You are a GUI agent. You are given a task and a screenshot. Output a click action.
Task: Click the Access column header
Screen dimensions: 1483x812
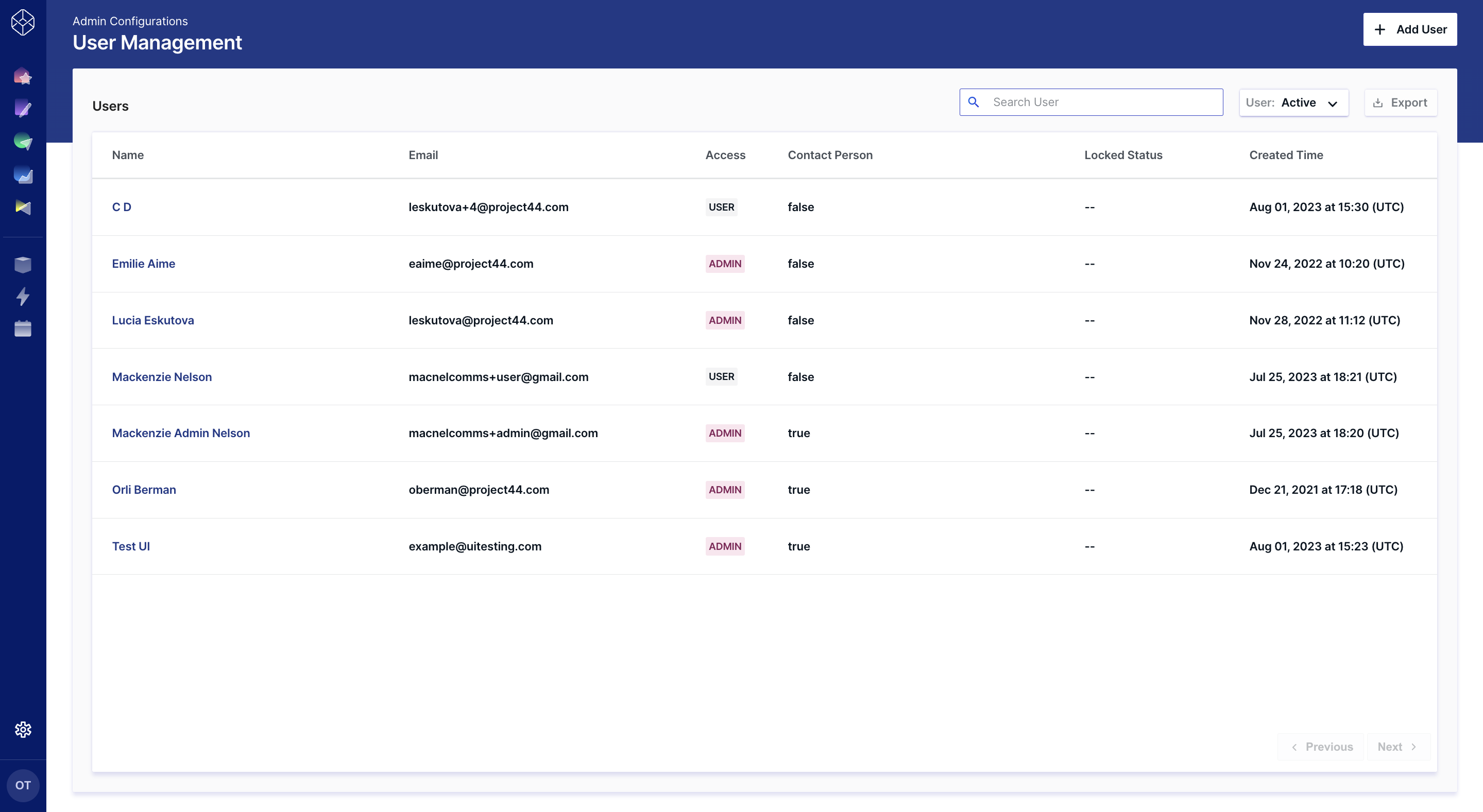pos(725,155)
